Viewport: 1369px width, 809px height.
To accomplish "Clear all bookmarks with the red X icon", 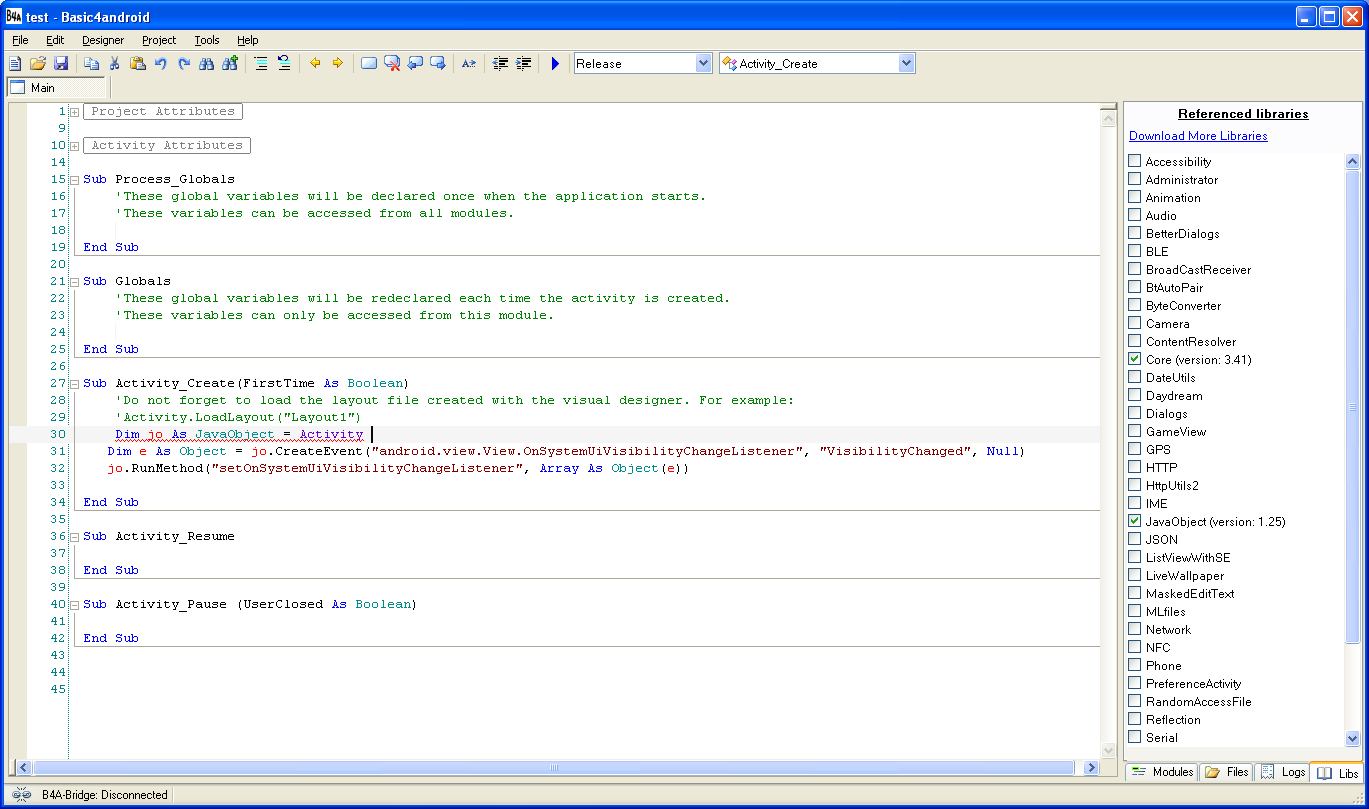I will (392, 63).
